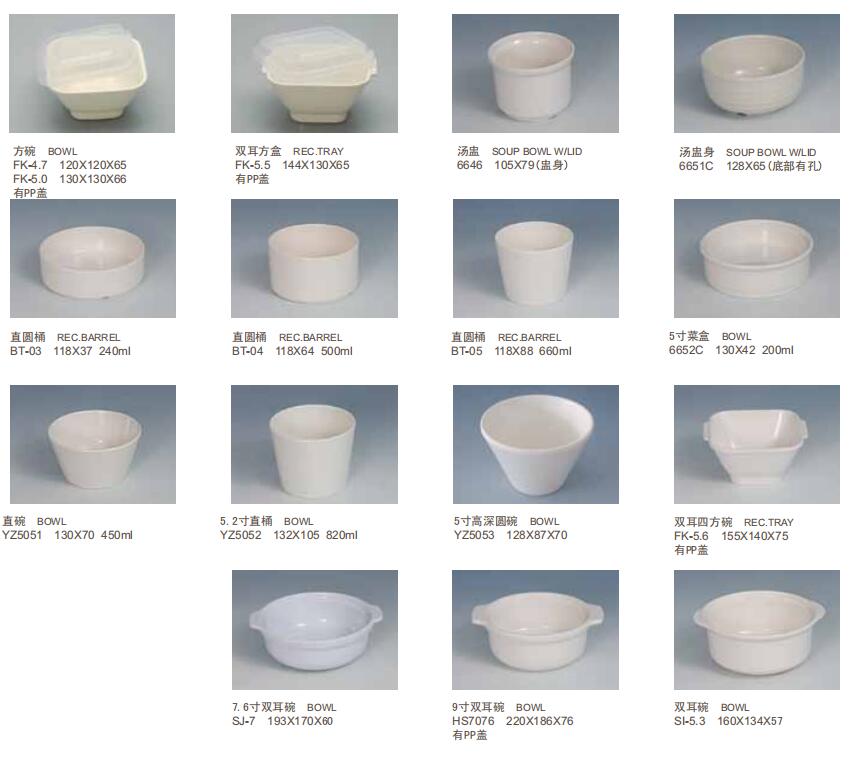Select the HS7076 220X186X76 caption text
The image size is (851, 783).
point(513,721)
